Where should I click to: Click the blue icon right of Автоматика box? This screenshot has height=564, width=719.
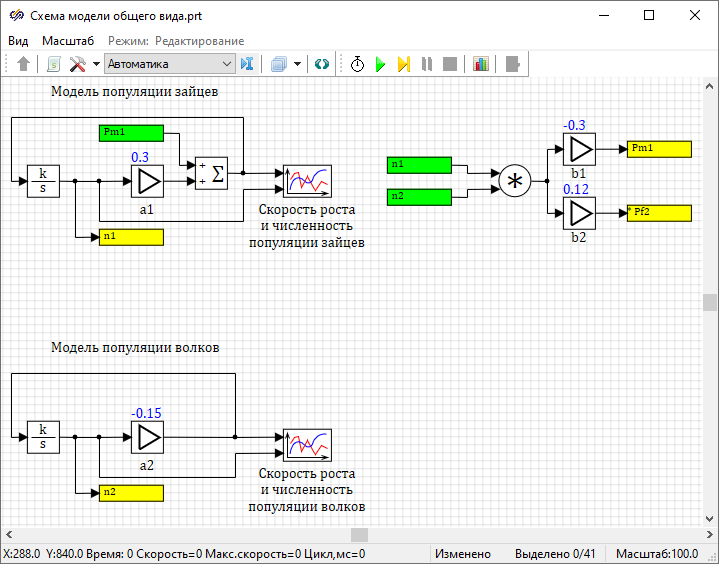(x=247, y=64)
